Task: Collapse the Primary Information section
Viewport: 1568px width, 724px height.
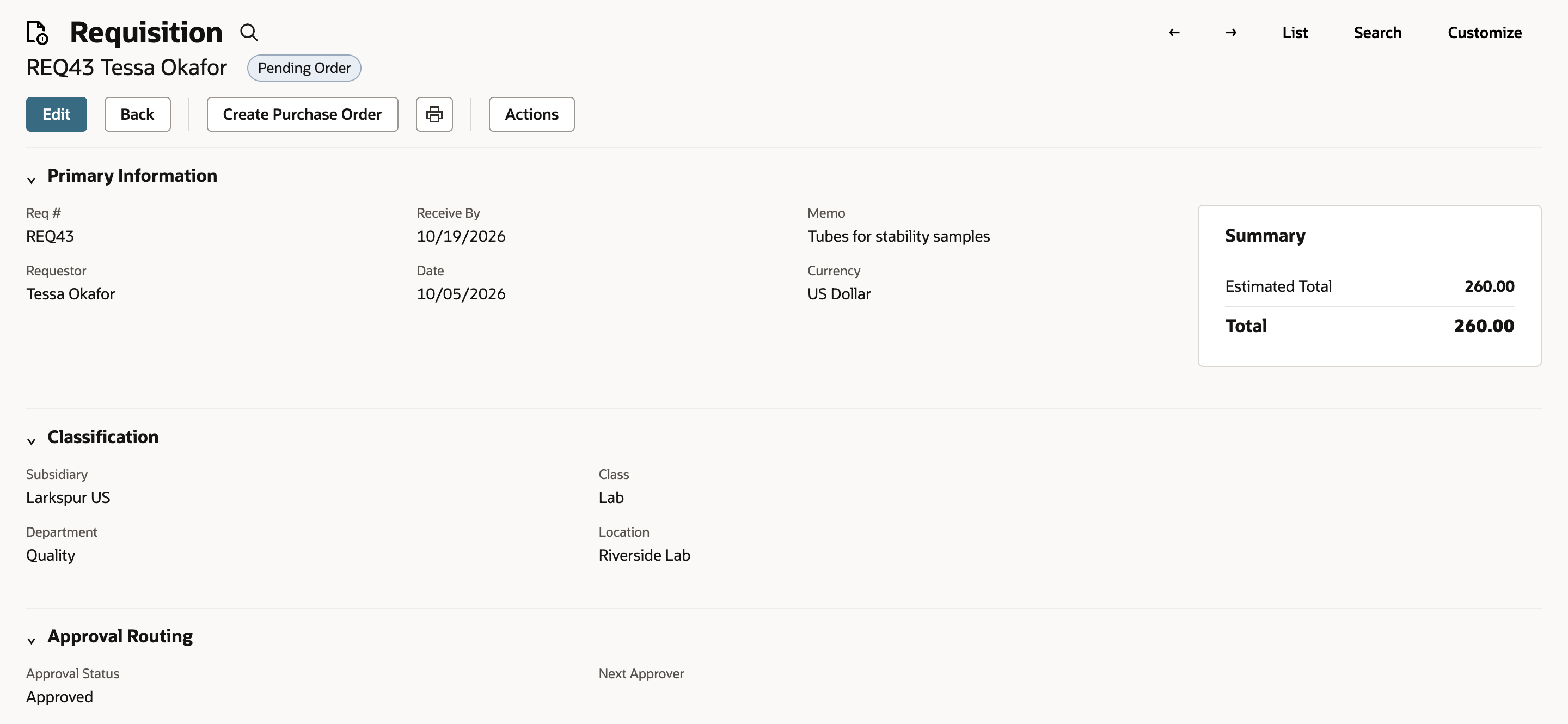Action: [x=31, y=180]
